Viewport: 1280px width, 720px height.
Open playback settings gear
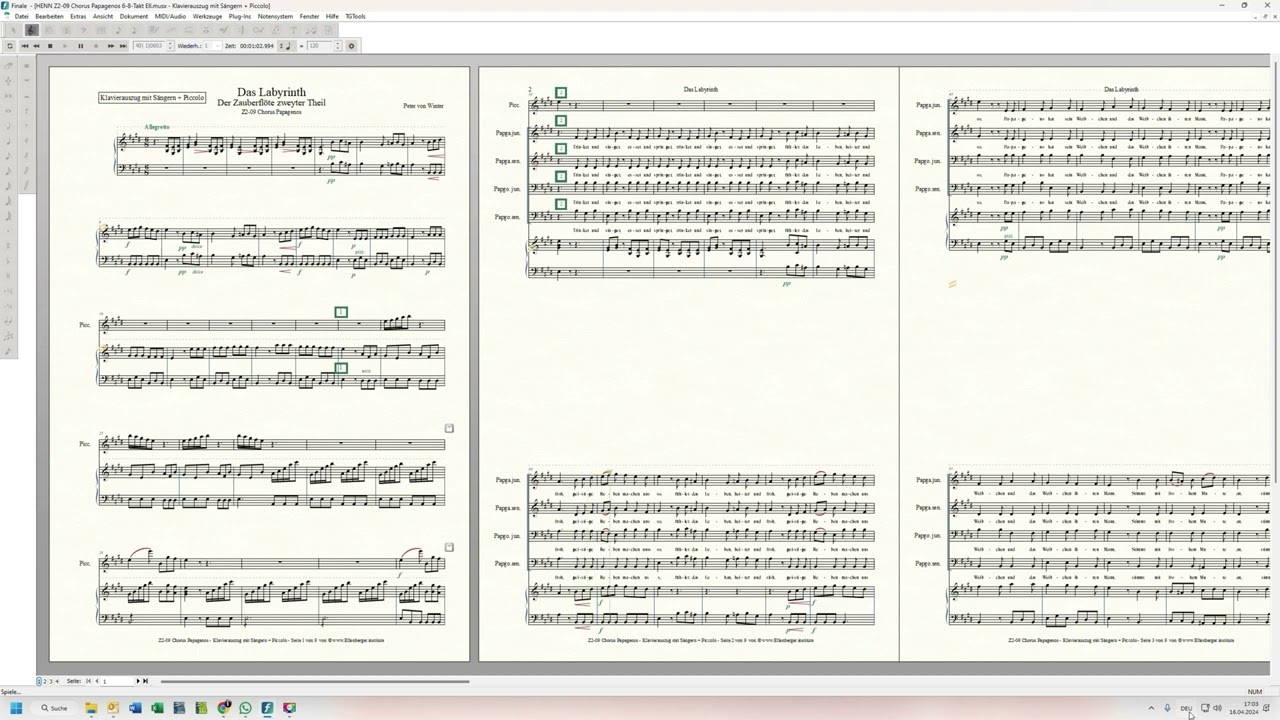pyautogui.click(x=351, y=46)
